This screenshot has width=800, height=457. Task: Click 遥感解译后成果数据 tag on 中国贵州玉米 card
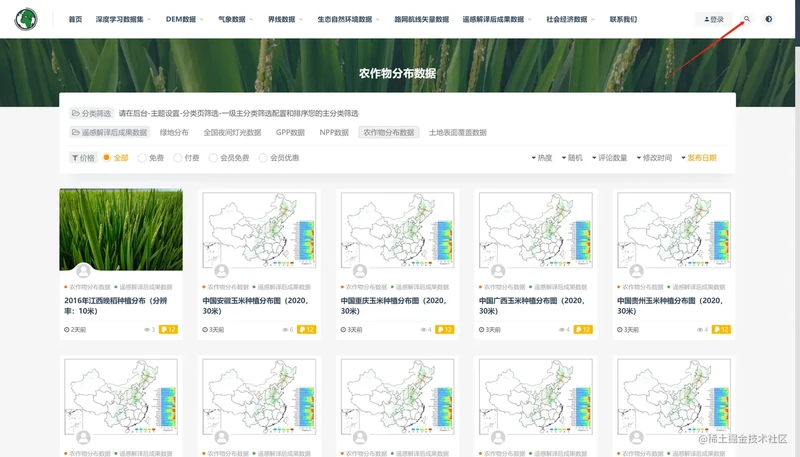click(696, 287)
